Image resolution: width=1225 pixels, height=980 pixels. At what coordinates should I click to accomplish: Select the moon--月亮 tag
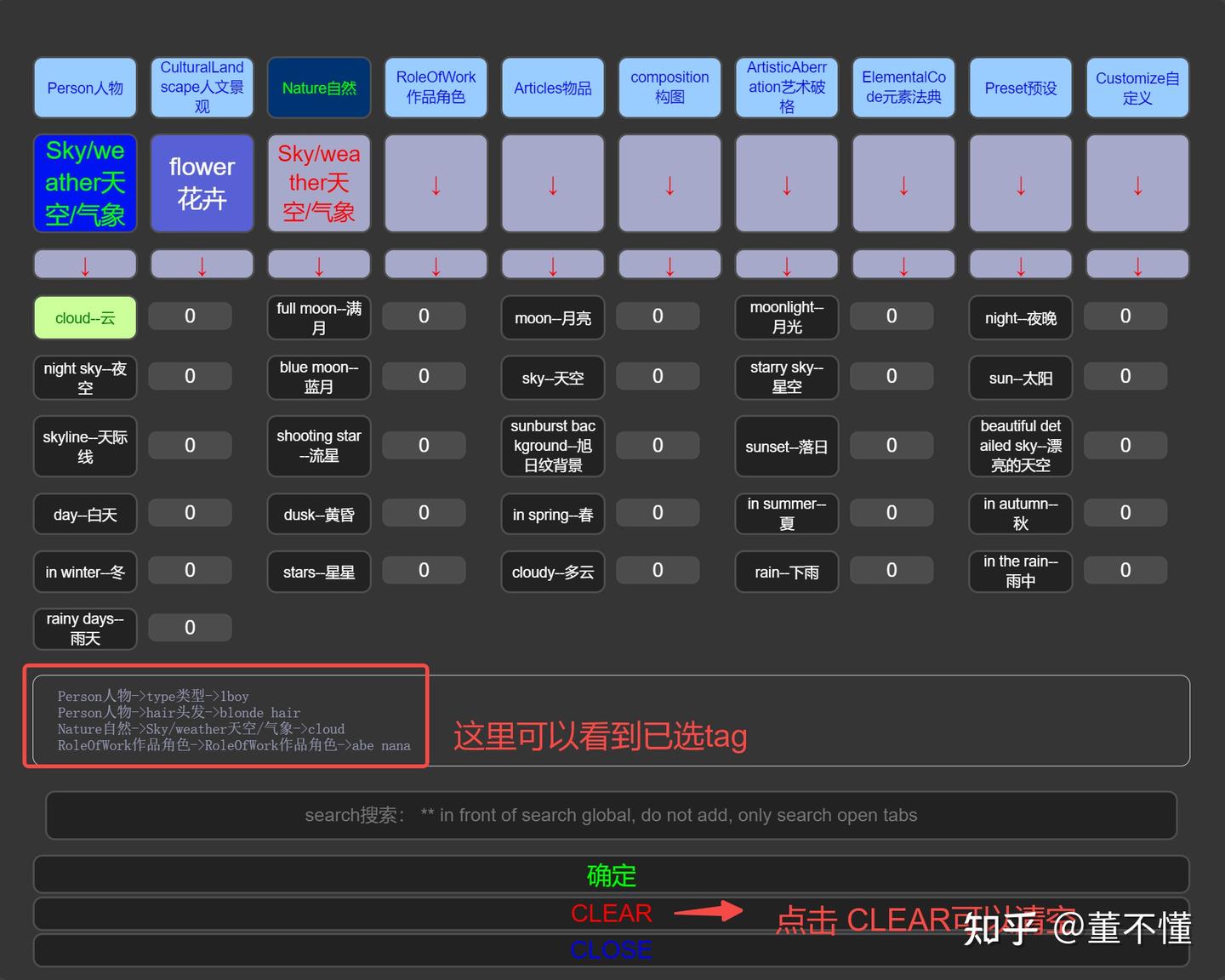(552, 317)
